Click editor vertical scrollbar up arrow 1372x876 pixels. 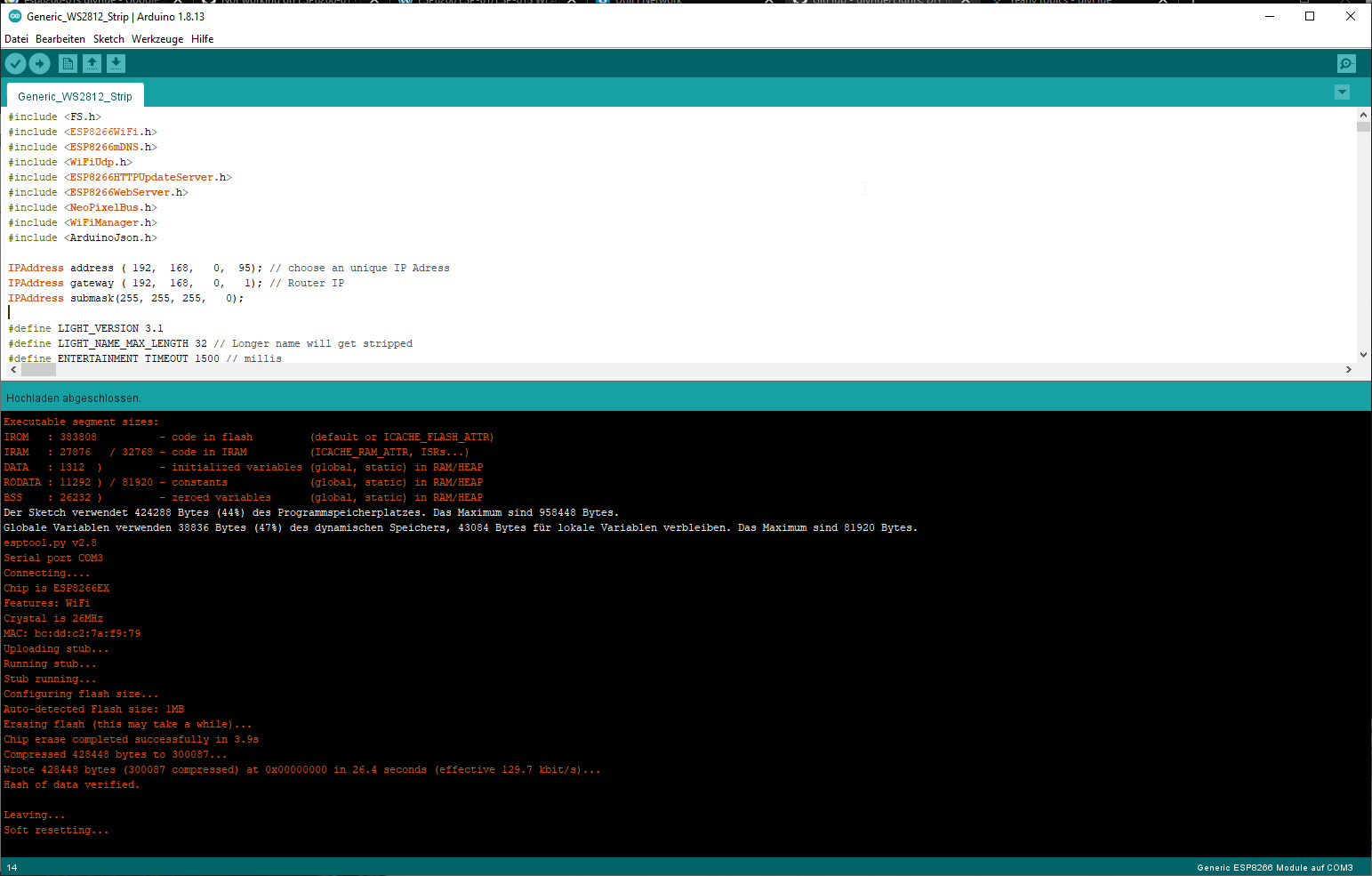(1363, 115)
